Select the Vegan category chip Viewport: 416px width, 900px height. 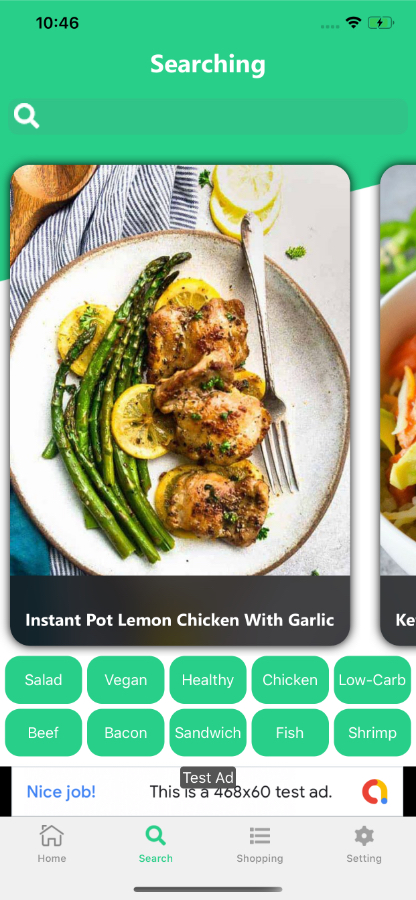(x=126, y=680)
